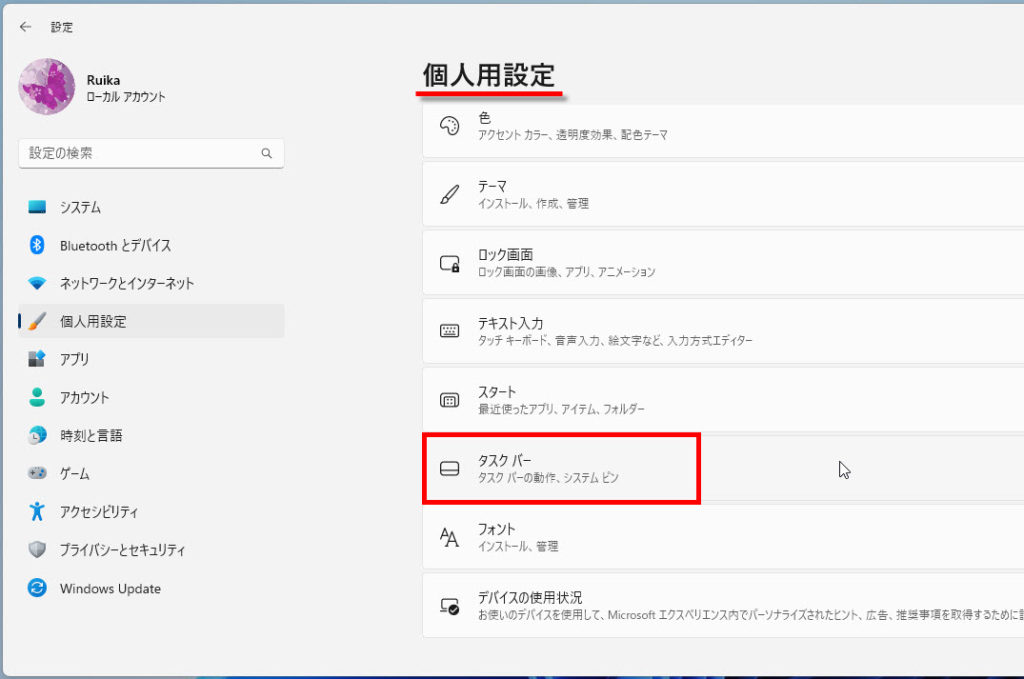The height and width of the screenshot is (679, 1024).
Task: Click the back arrow in Settings header
Action: [x=26, y=27]
